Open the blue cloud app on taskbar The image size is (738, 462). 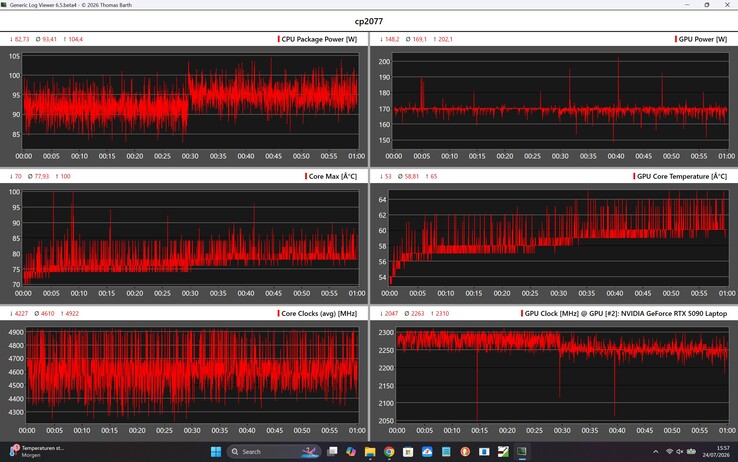[427, 452]
